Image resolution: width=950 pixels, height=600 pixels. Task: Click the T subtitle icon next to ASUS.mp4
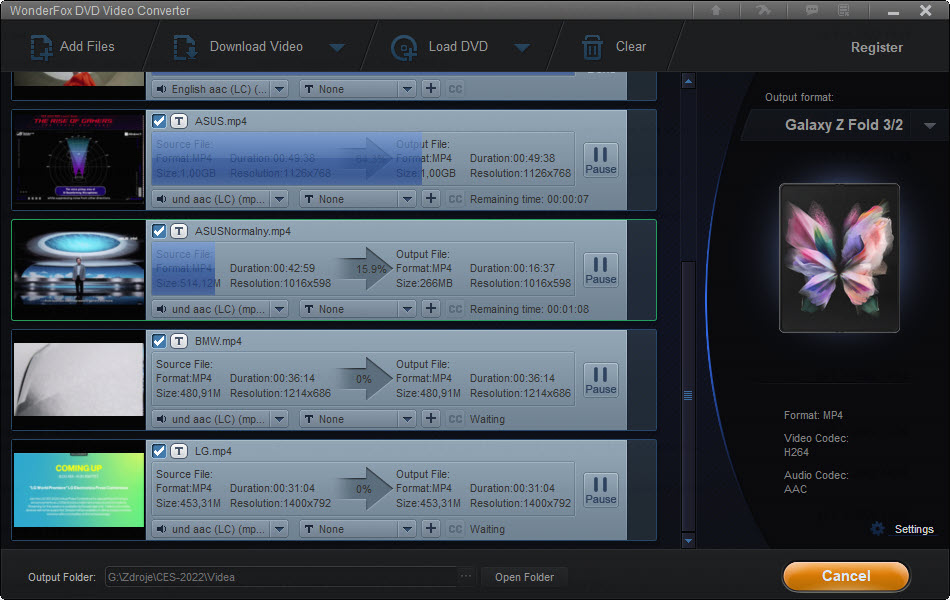click(x=178, y=121)
